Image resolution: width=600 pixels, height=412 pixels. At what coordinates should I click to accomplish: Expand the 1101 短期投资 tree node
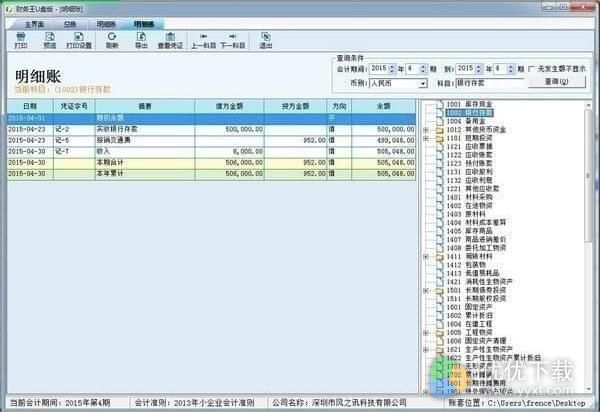(x=426, y=138)
